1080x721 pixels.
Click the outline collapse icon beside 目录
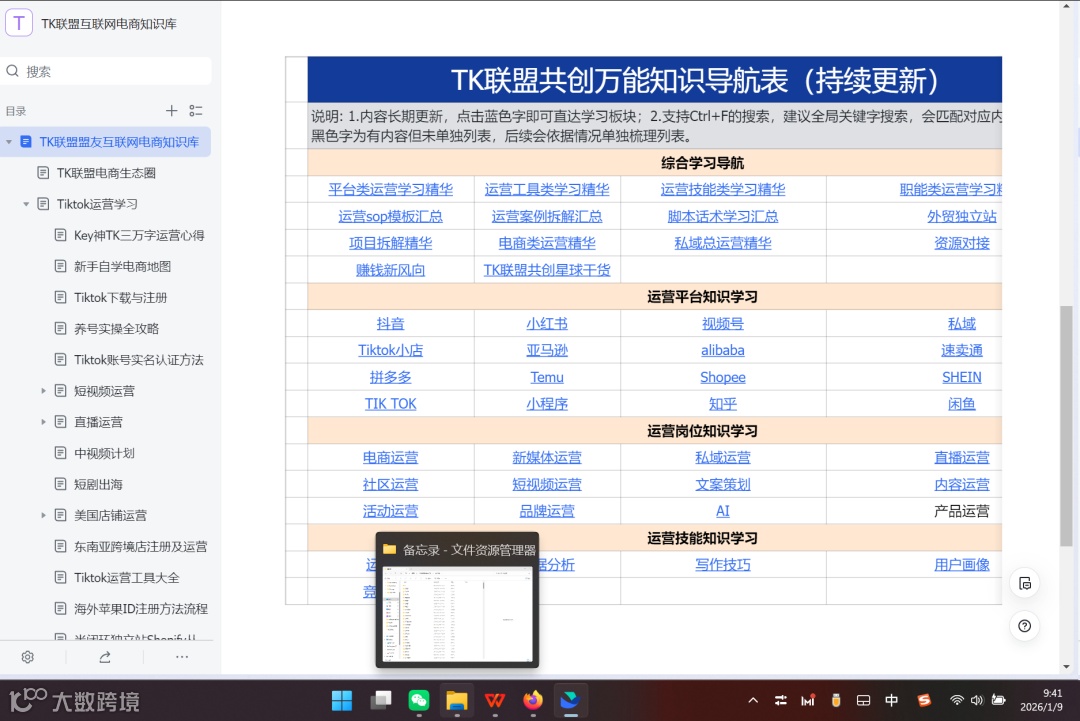coord(196,111)
